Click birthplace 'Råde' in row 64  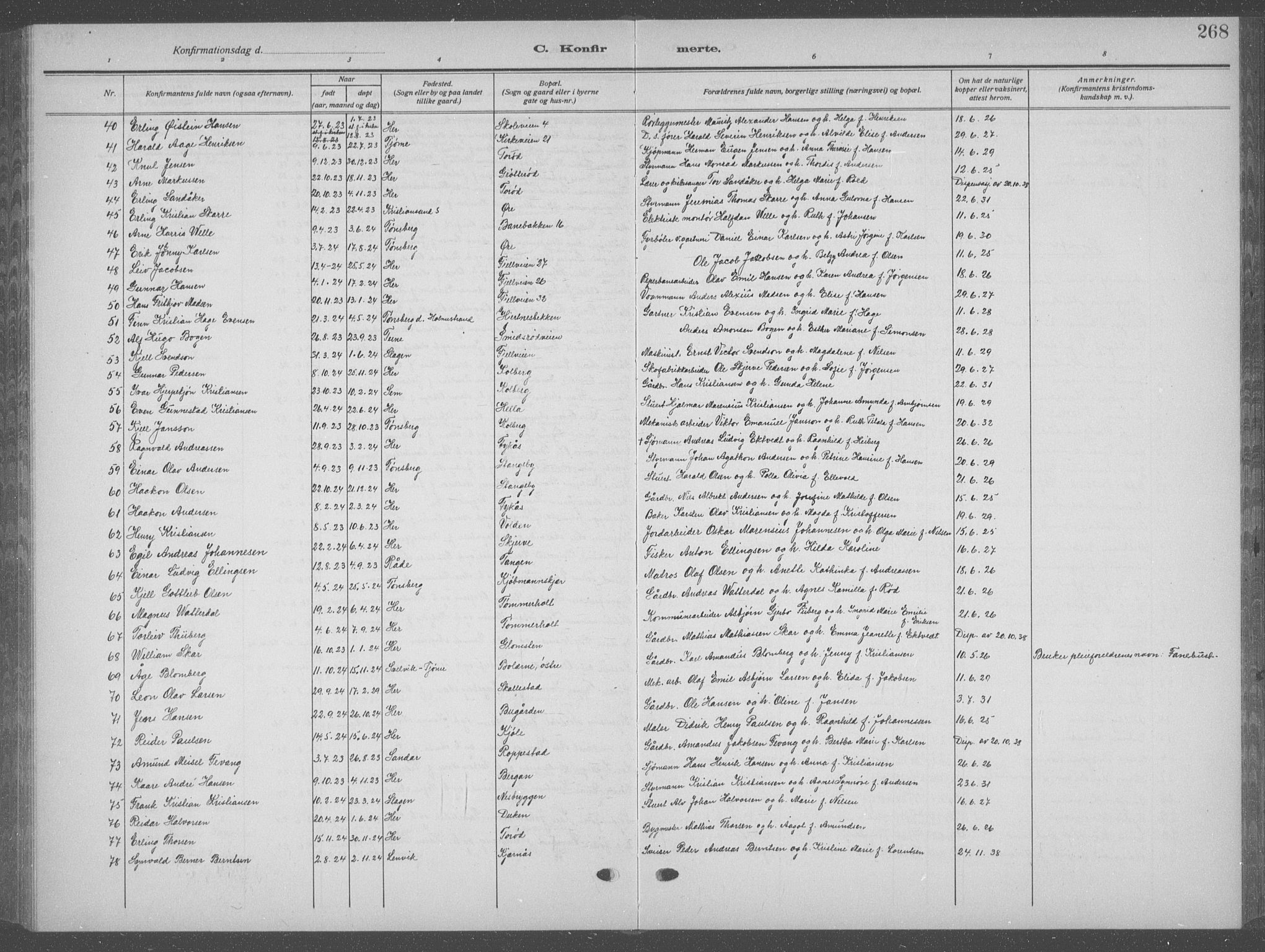pos(398,565)
